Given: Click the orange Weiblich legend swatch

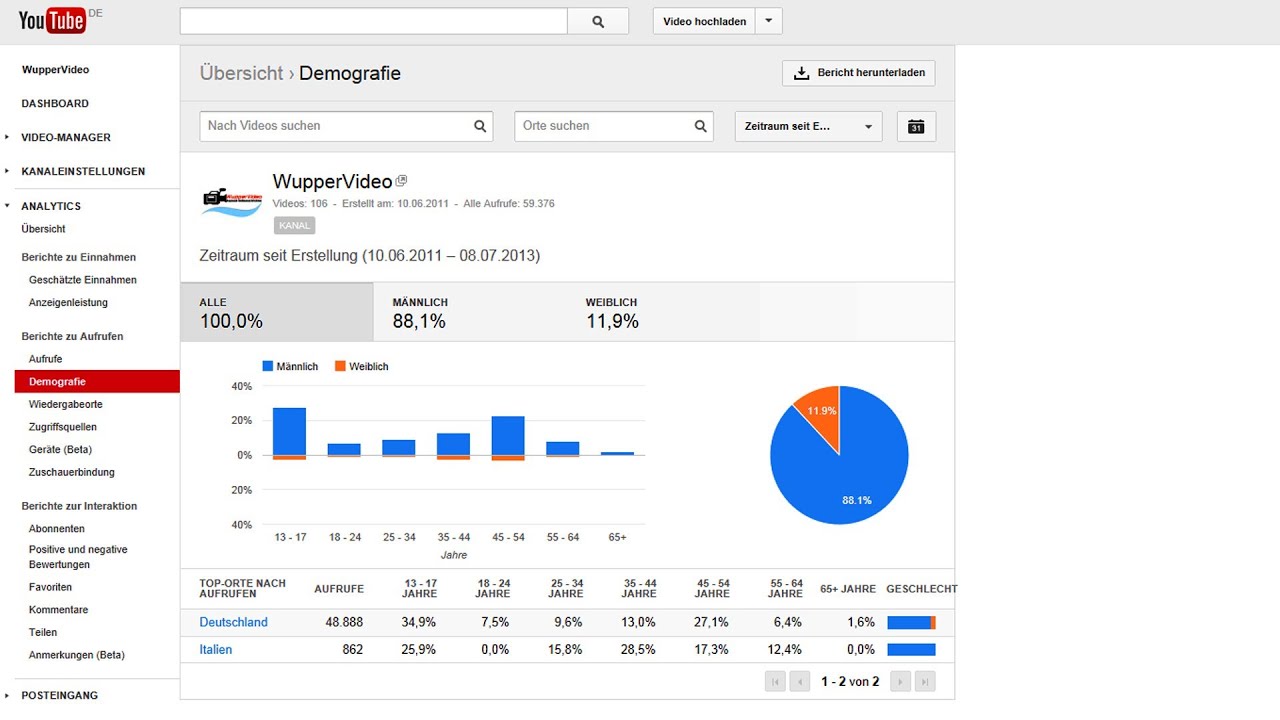Looking at the screenshot, I should pos(340,367).
